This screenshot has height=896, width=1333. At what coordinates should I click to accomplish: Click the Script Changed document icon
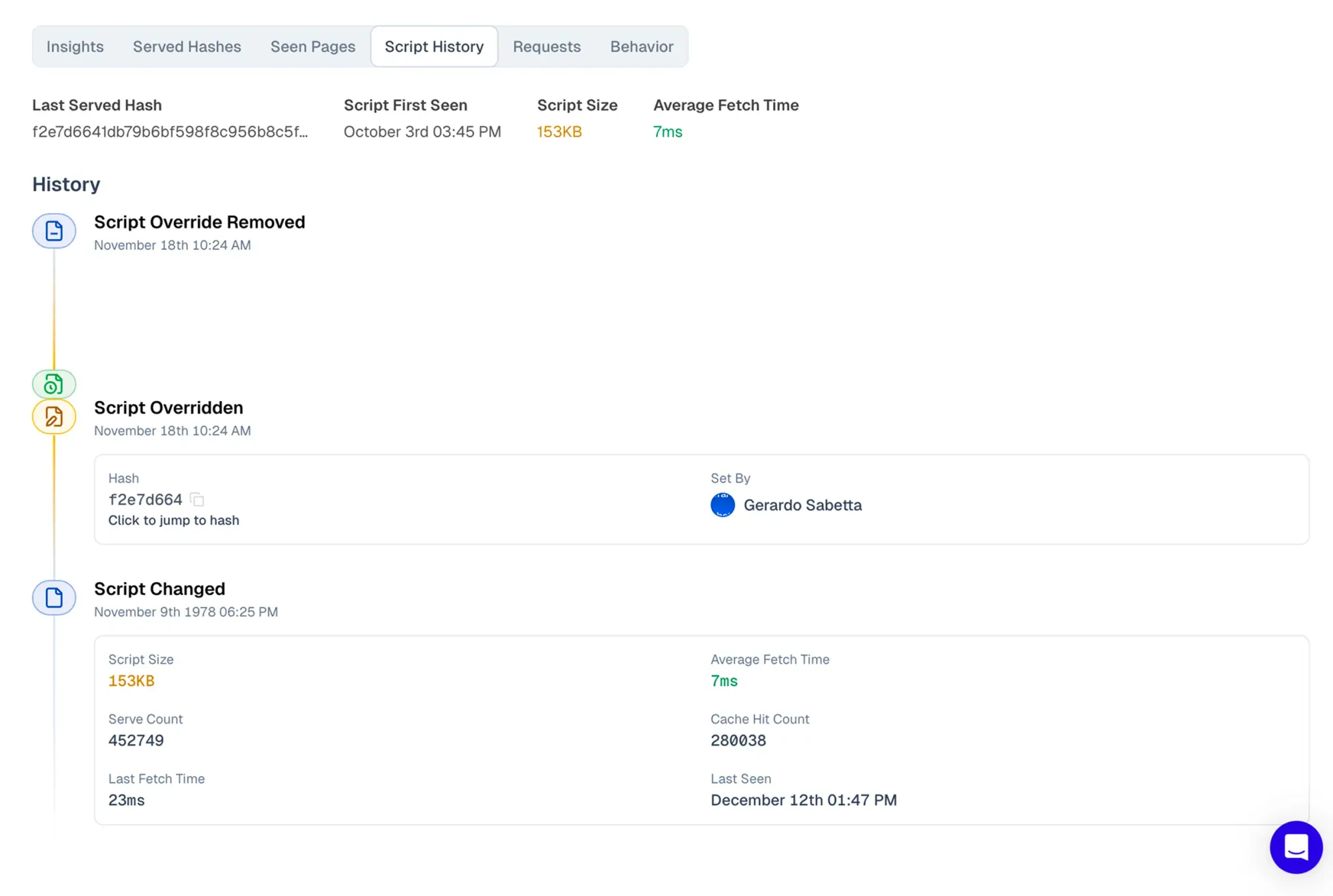click(x=54, y=598)
